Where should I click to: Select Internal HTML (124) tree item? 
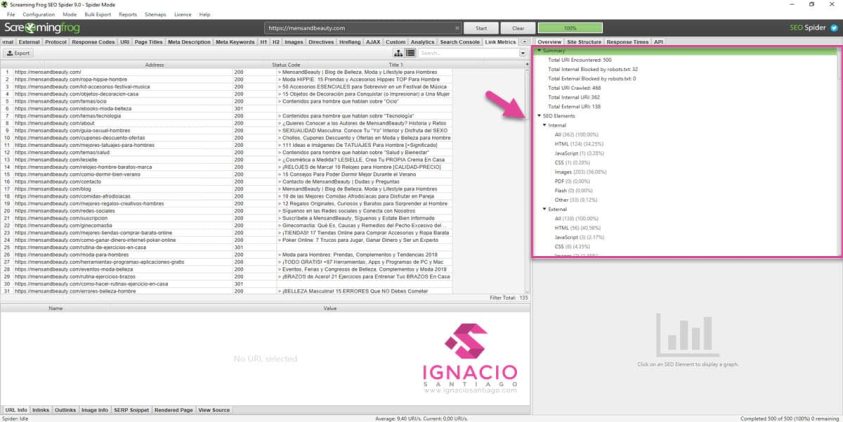coord(580,144)
